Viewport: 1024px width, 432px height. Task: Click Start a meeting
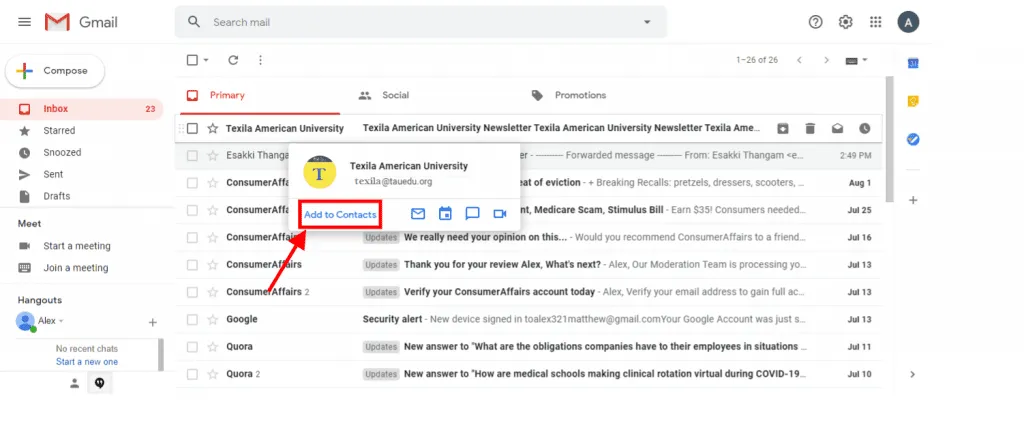(77, 246)
